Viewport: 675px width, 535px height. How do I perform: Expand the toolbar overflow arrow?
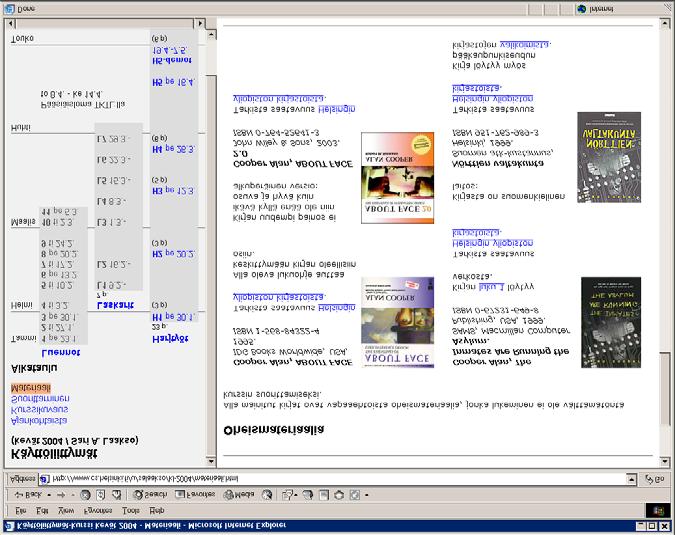click(x=367, y=495)
